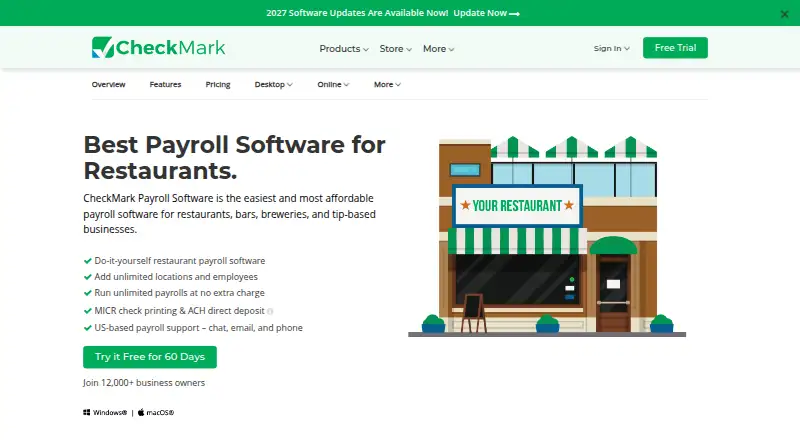Expand the Sign In dropdown
The width and height of the screenshot is (800, 440).
(611, 48)
